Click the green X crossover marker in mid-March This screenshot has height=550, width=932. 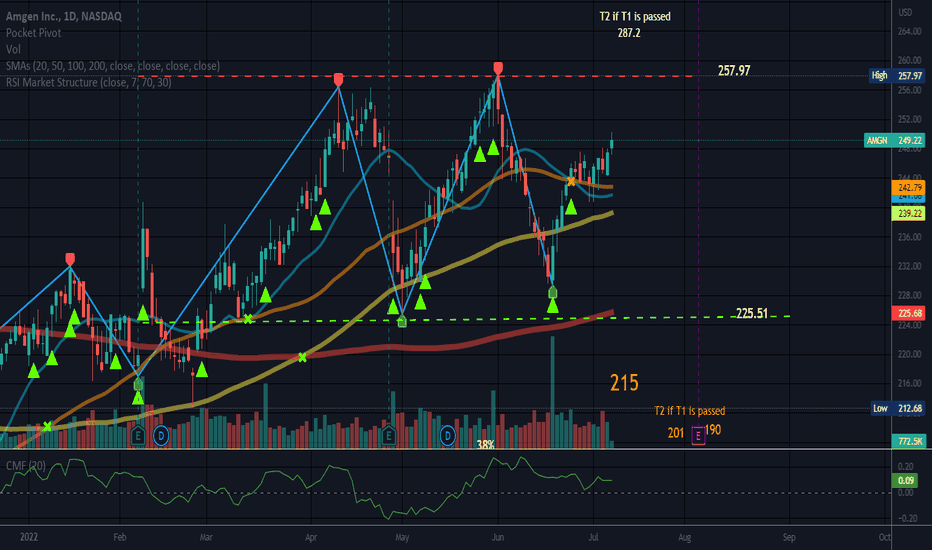pyautogui.click(x=248, y=319)
